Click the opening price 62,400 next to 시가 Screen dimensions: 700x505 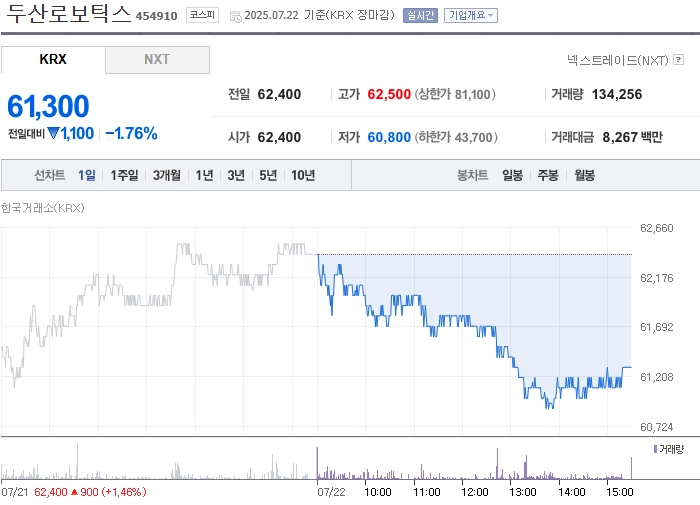coord(279,137)
